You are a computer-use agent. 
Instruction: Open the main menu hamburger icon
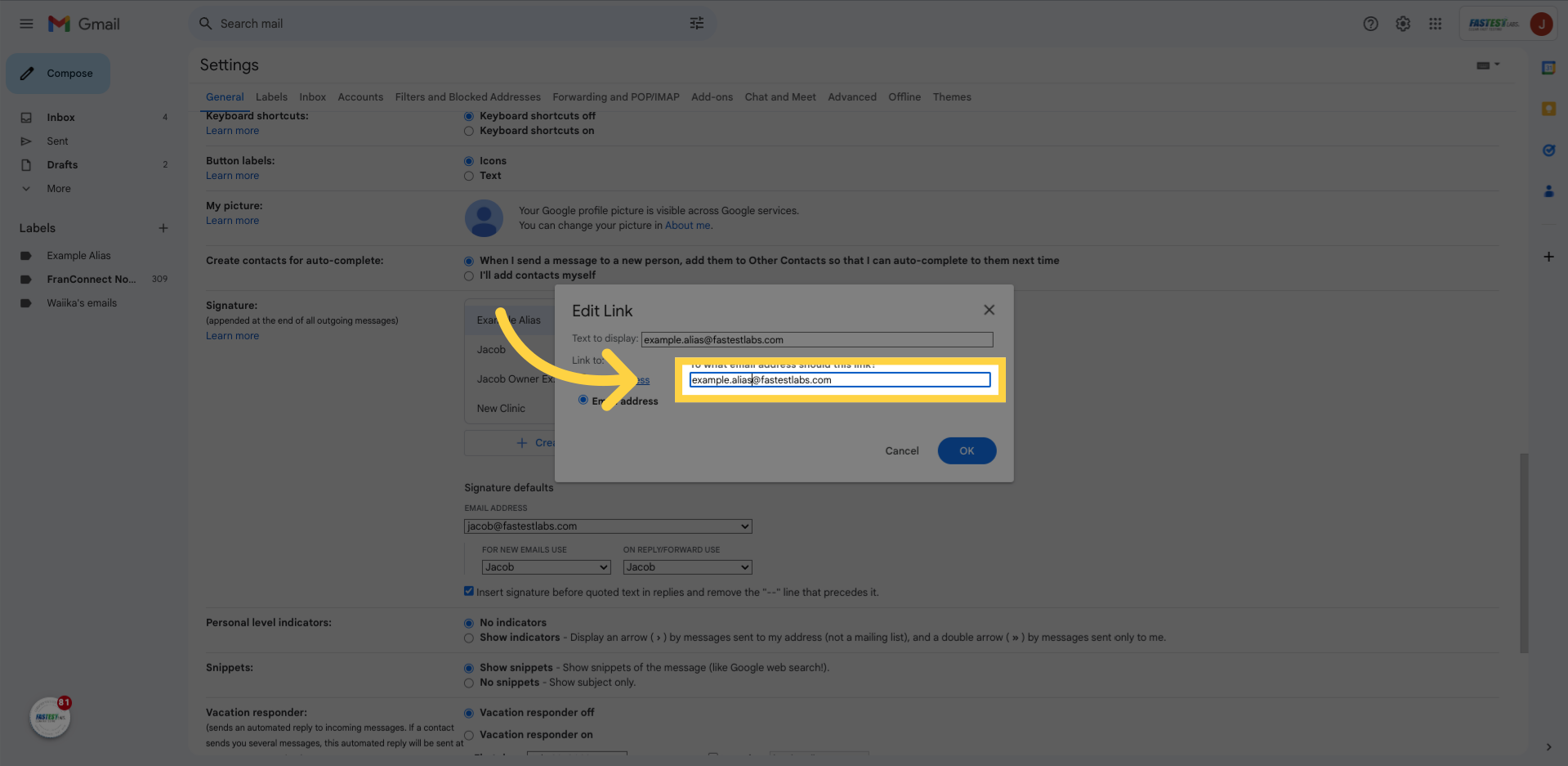(26, 24)
